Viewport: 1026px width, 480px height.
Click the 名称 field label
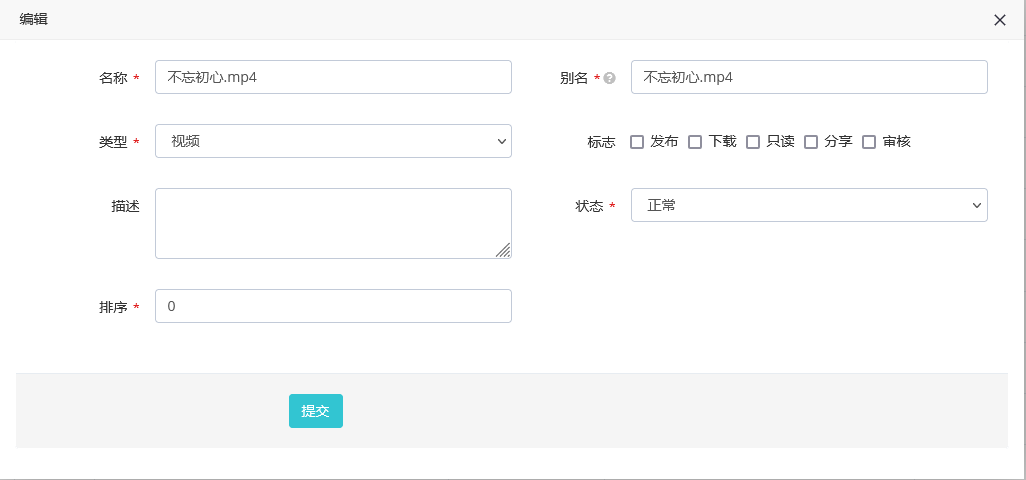[x=113, y=78]
